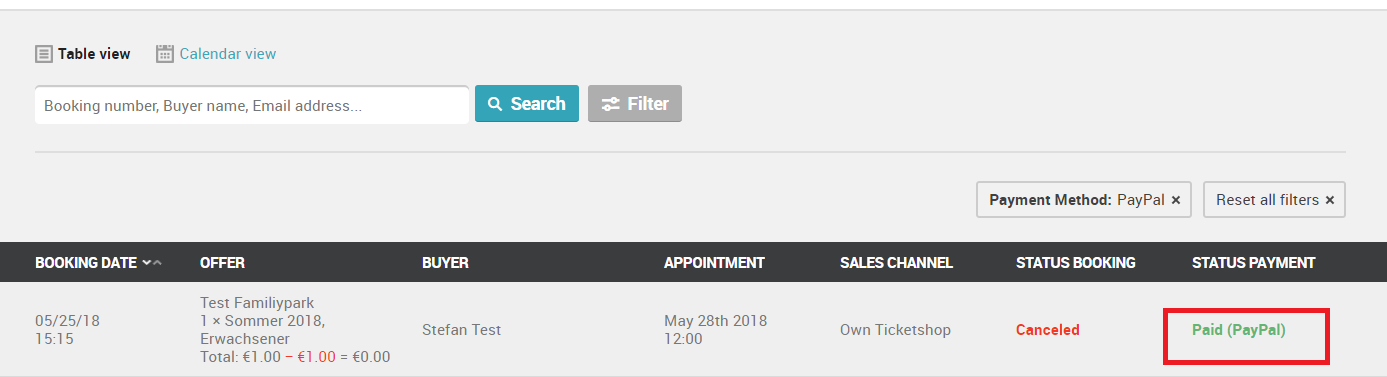Click Reset all filters button

tap(1275, 200)
